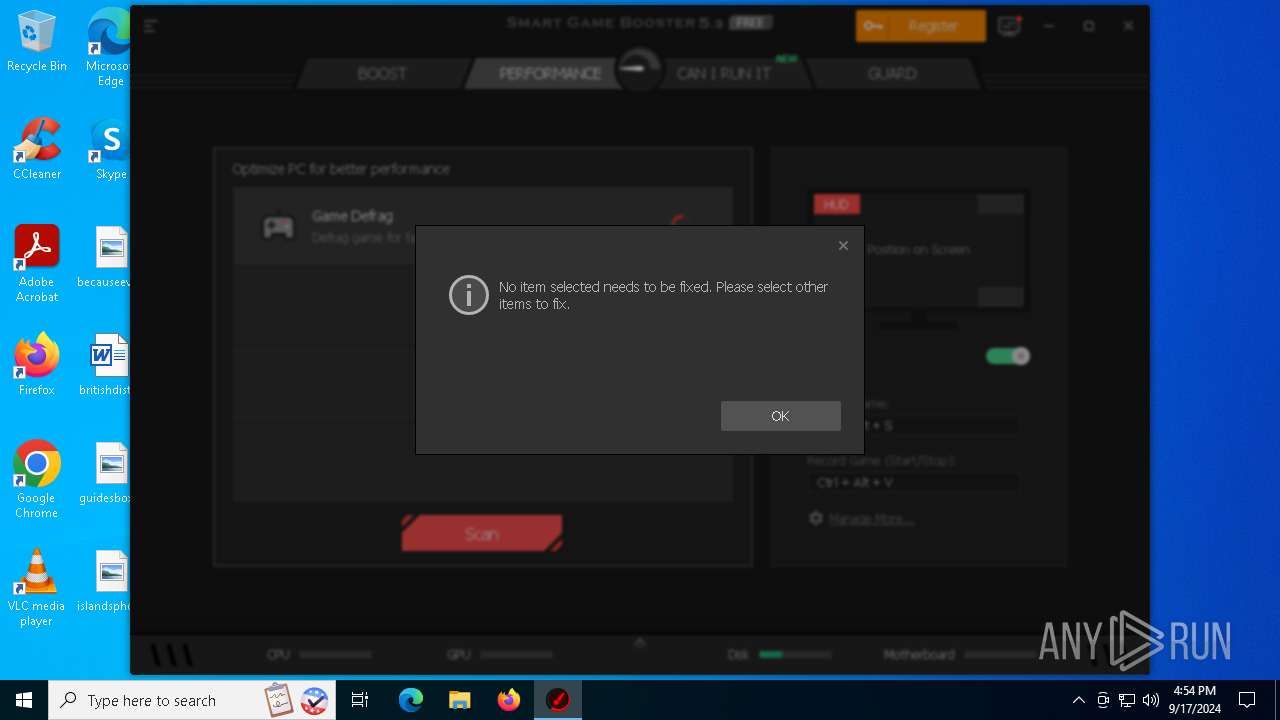Open File Explorer from the taskbar
The width and height of the screenshot is (1280, 720).
(460, 700)
